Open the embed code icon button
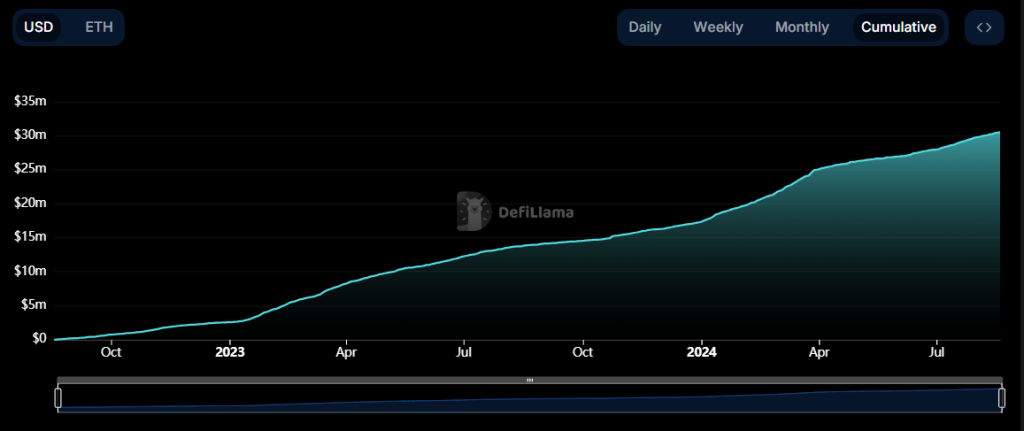The width and height of the screenshot is (1024, 431). tap(984, 27)
